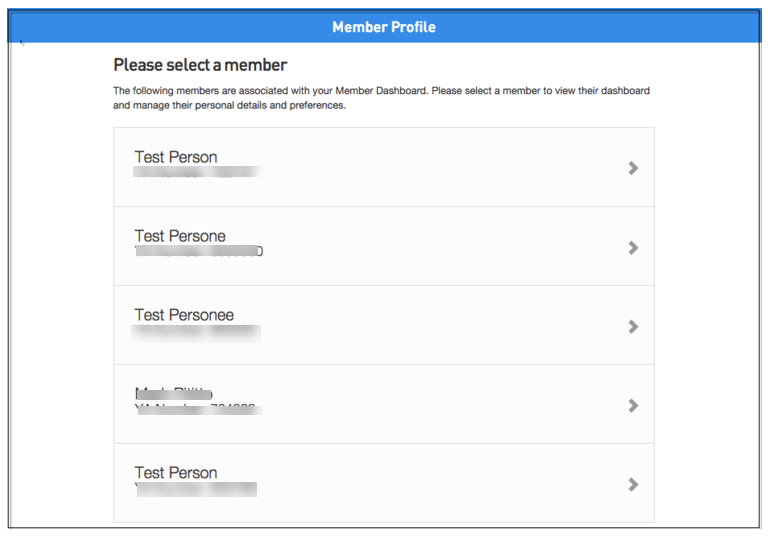Select the member with the blurred name
This screenshot has width=770, height=538.
pyautogui.click(x=174, y=394)
